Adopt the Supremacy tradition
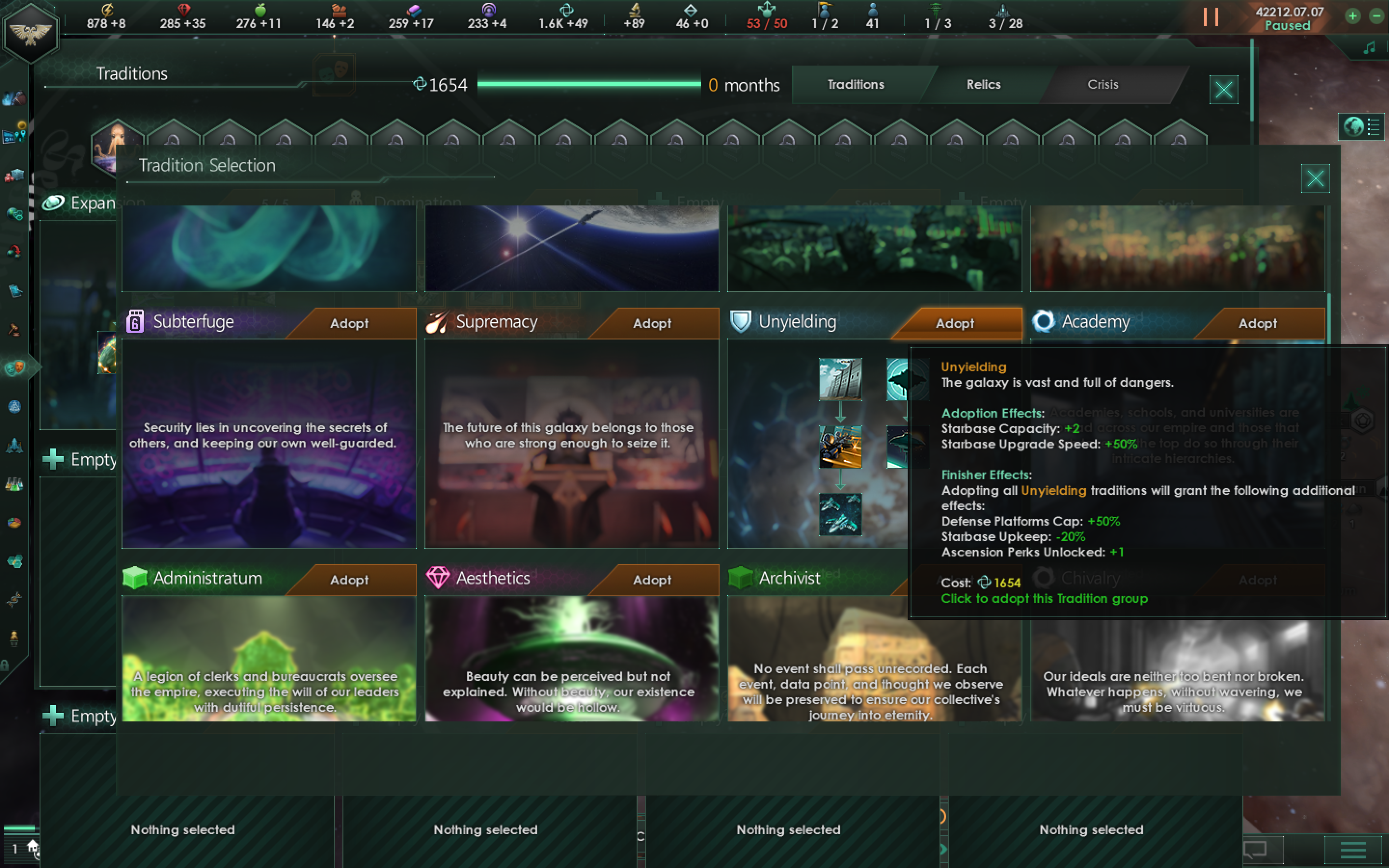Image resolution: width=1389 pixels, height=868 pixels. click(x=652, y=323)
